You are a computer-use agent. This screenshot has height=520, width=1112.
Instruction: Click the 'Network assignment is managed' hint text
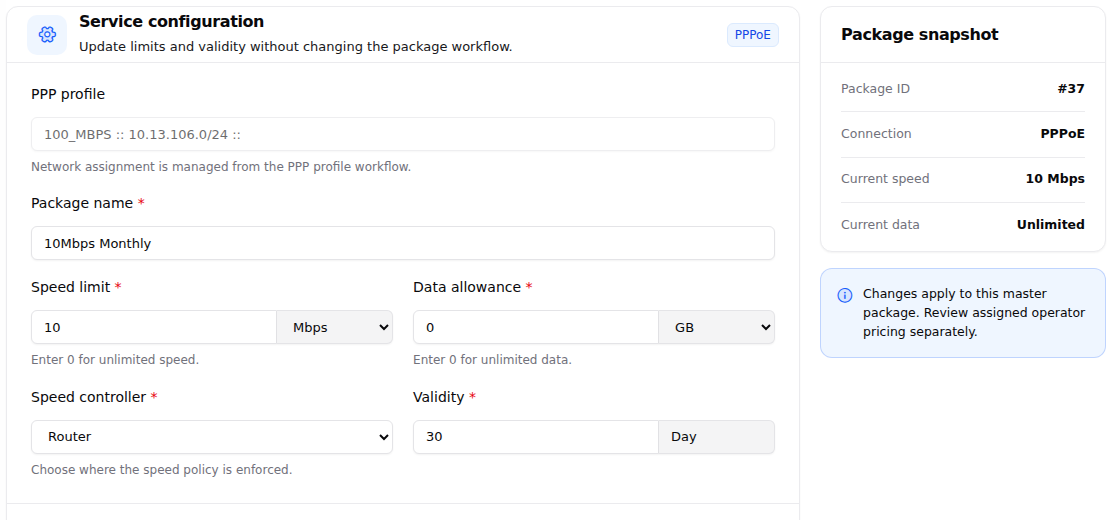[221, 167]
